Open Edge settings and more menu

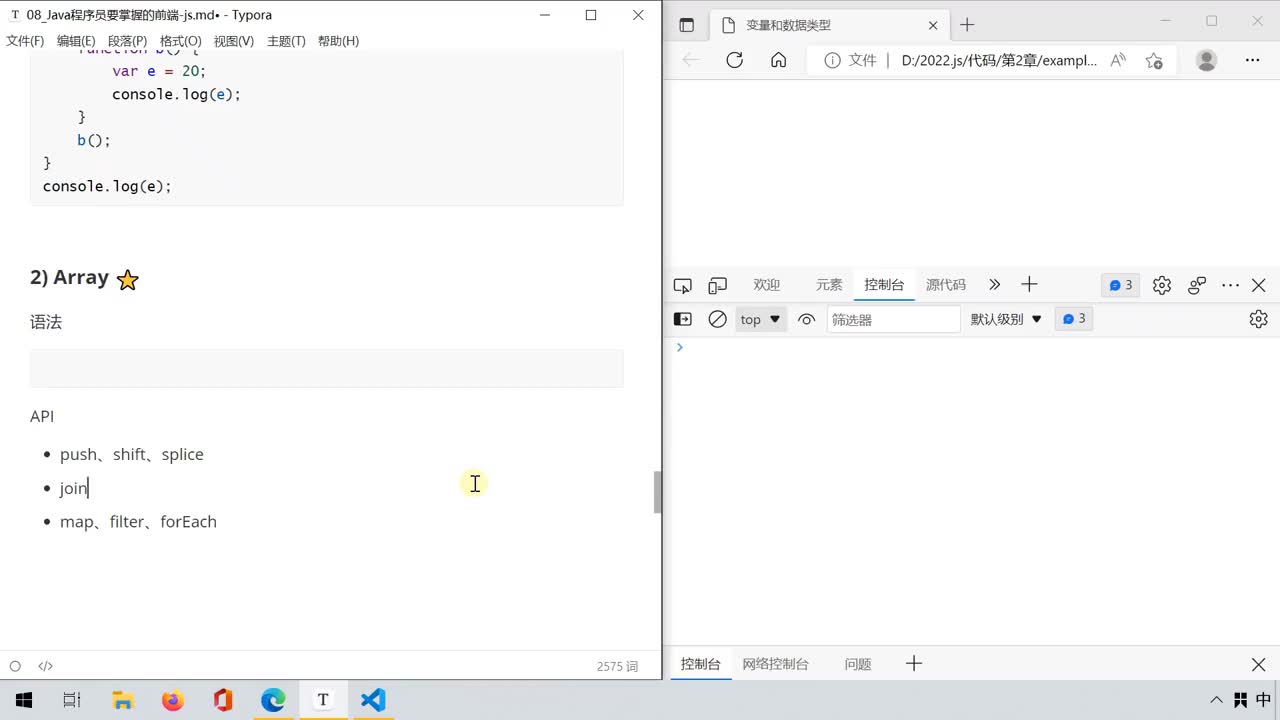1253,60
